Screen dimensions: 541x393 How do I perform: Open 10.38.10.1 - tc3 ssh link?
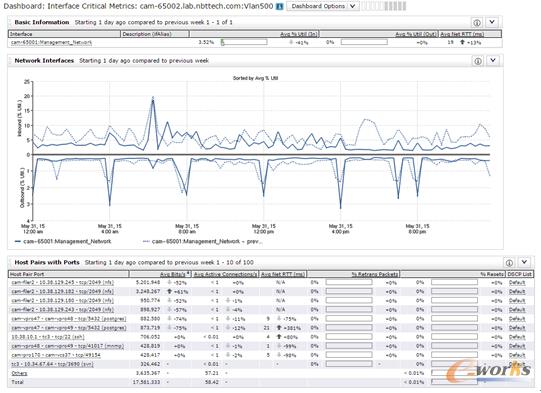point(48,337)
